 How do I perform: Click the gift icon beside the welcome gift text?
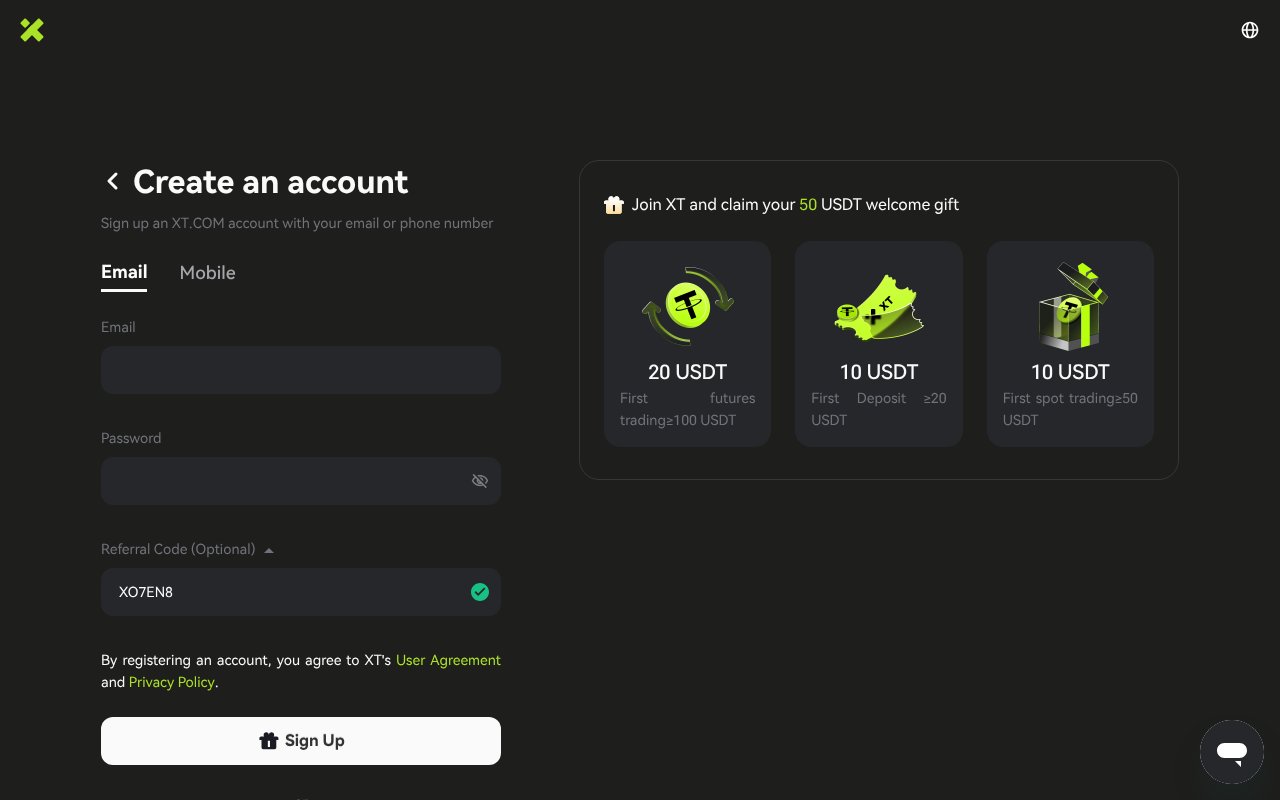pos(614,204)
